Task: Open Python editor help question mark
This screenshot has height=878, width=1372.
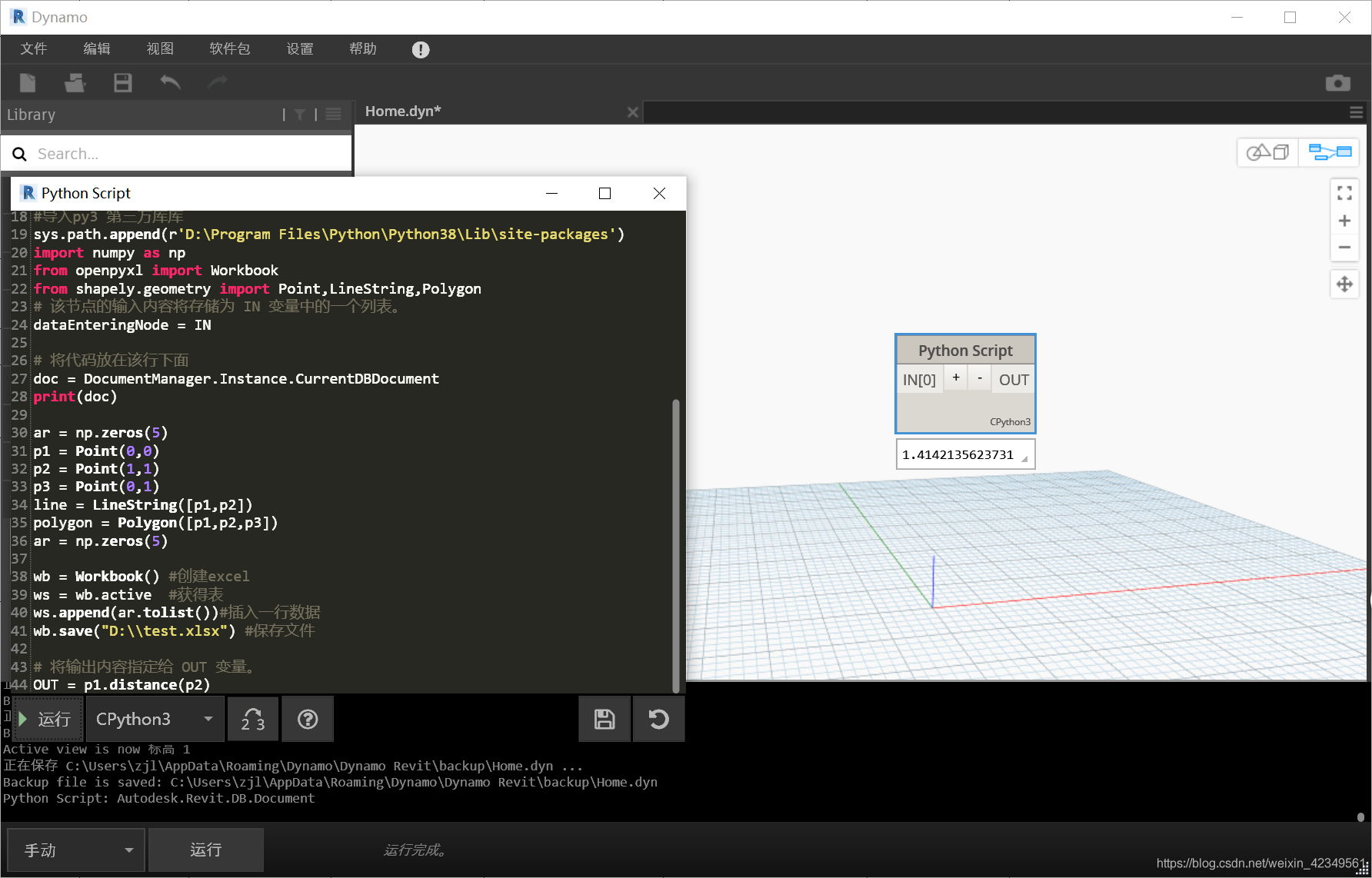Action: tap(308, 719)
